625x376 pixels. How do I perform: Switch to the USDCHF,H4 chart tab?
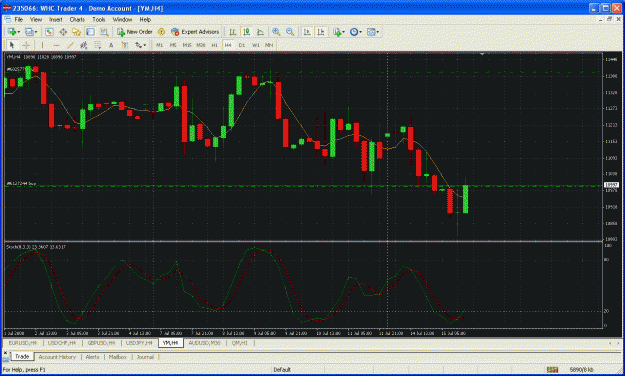(61, 343)
